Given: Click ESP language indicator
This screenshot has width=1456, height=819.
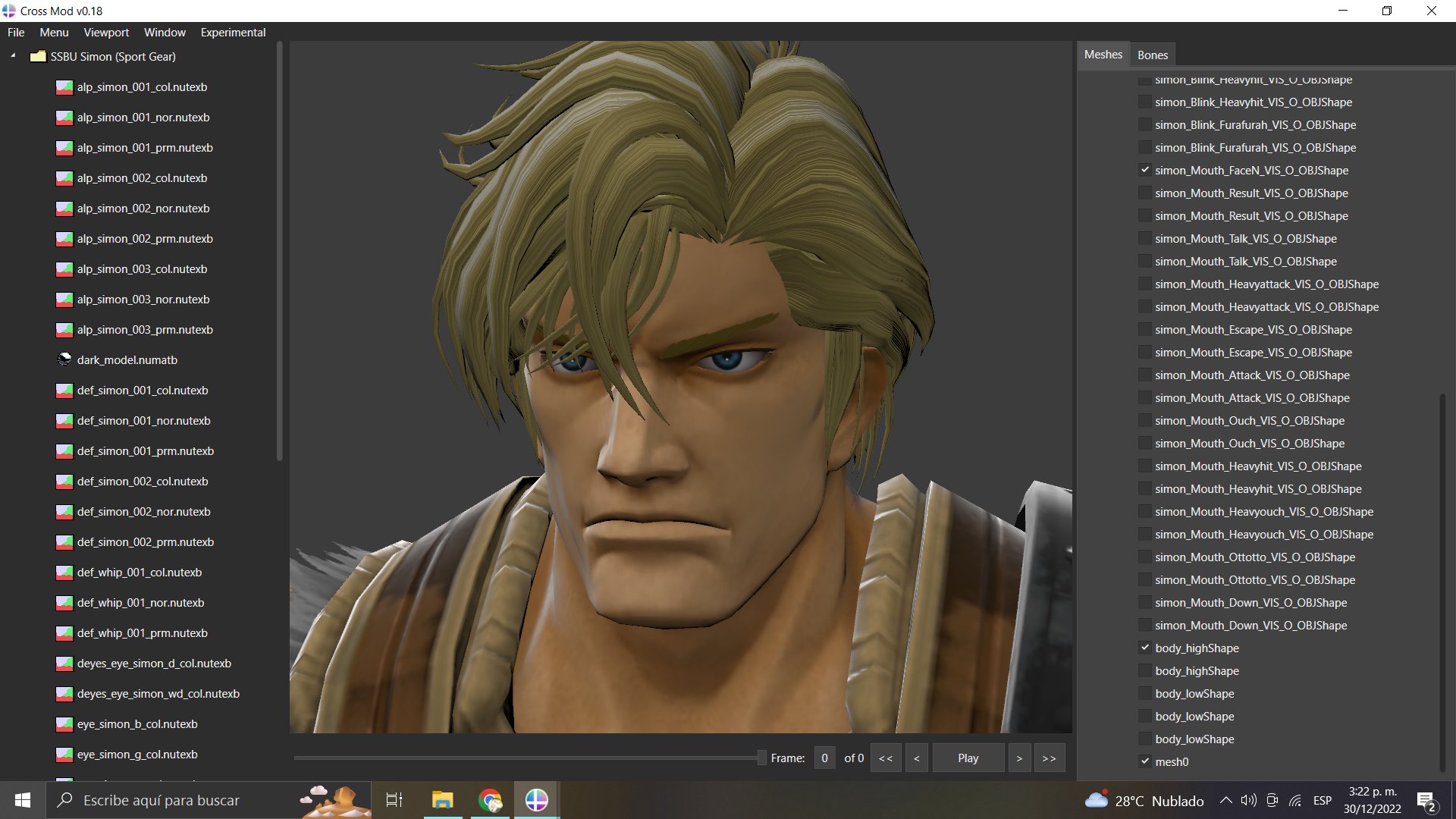Looking at the screenshot, I should coord(1322,801).
